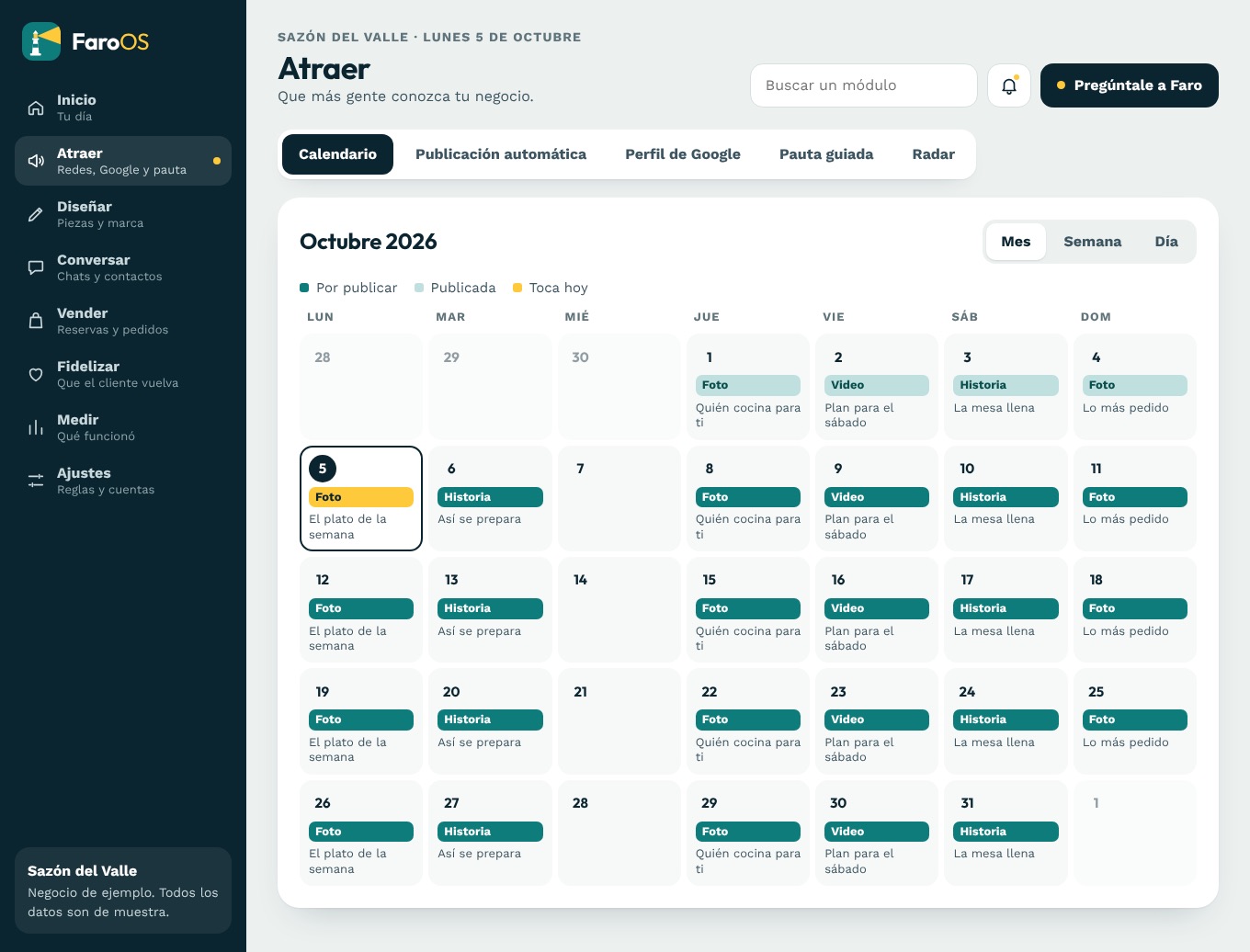This screenshot has height=952, width=1250.
Task: Open the Radar tab
Action: coord(933,154)
